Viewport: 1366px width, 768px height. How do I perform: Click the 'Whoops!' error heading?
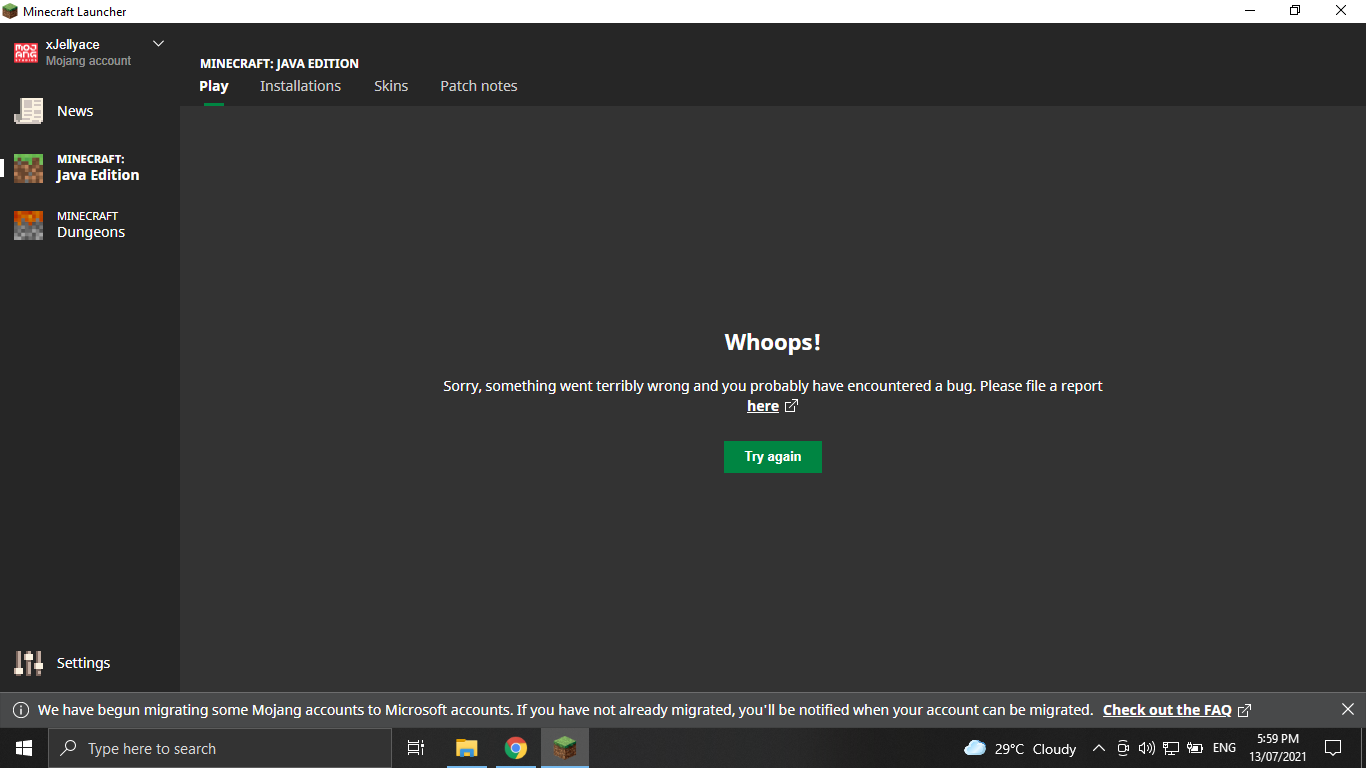[x=773, y=342]
